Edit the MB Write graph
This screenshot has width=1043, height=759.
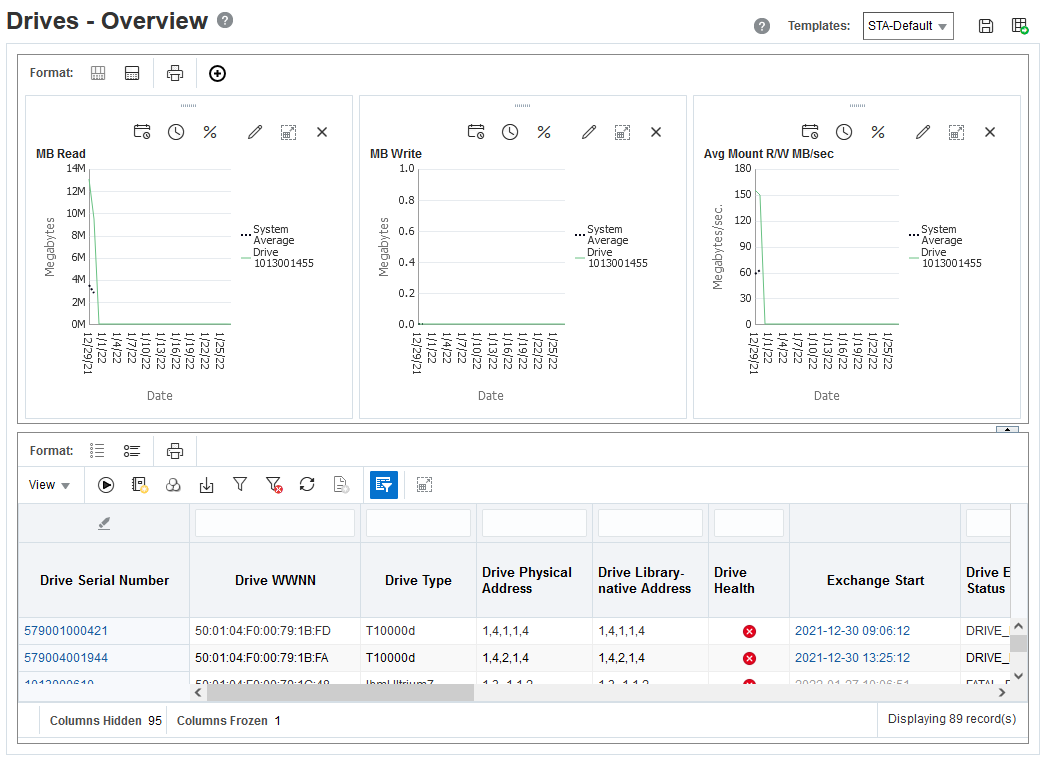pos(589,132)
